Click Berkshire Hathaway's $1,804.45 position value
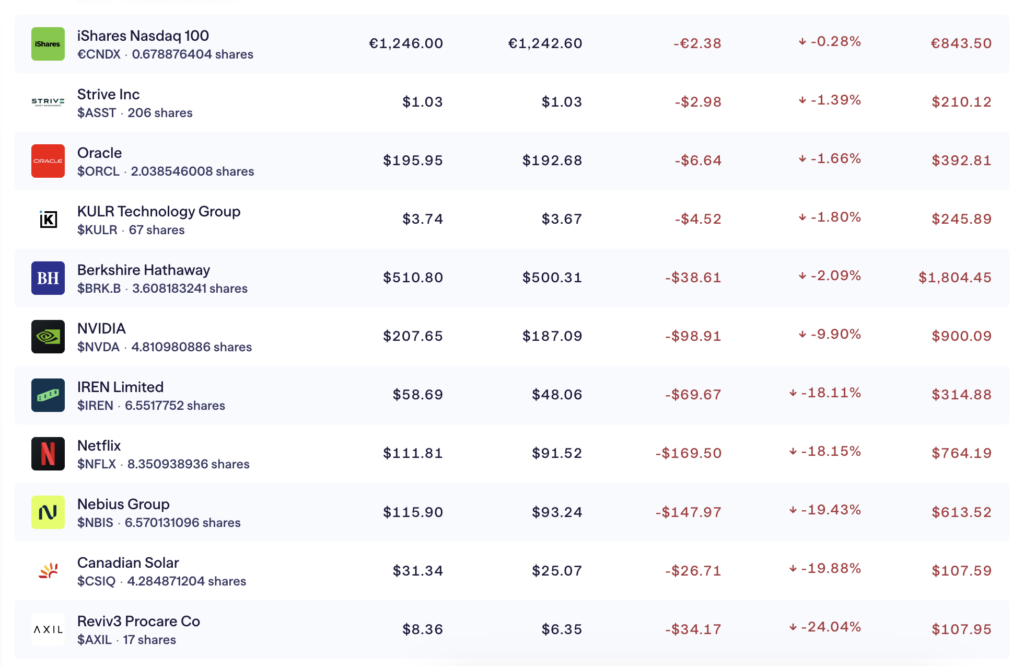This screenshot has height=666, width=1024. [x=955, y=278]
